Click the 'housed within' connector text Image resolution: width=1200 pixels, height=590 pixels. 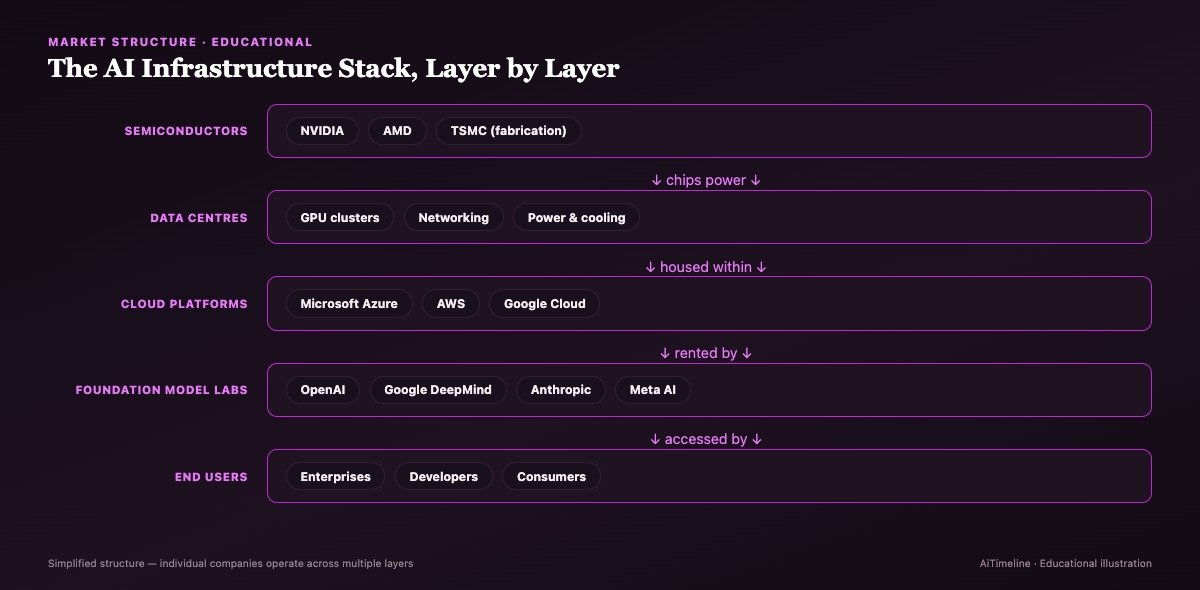pyautogui.click(x=706, y=267)
